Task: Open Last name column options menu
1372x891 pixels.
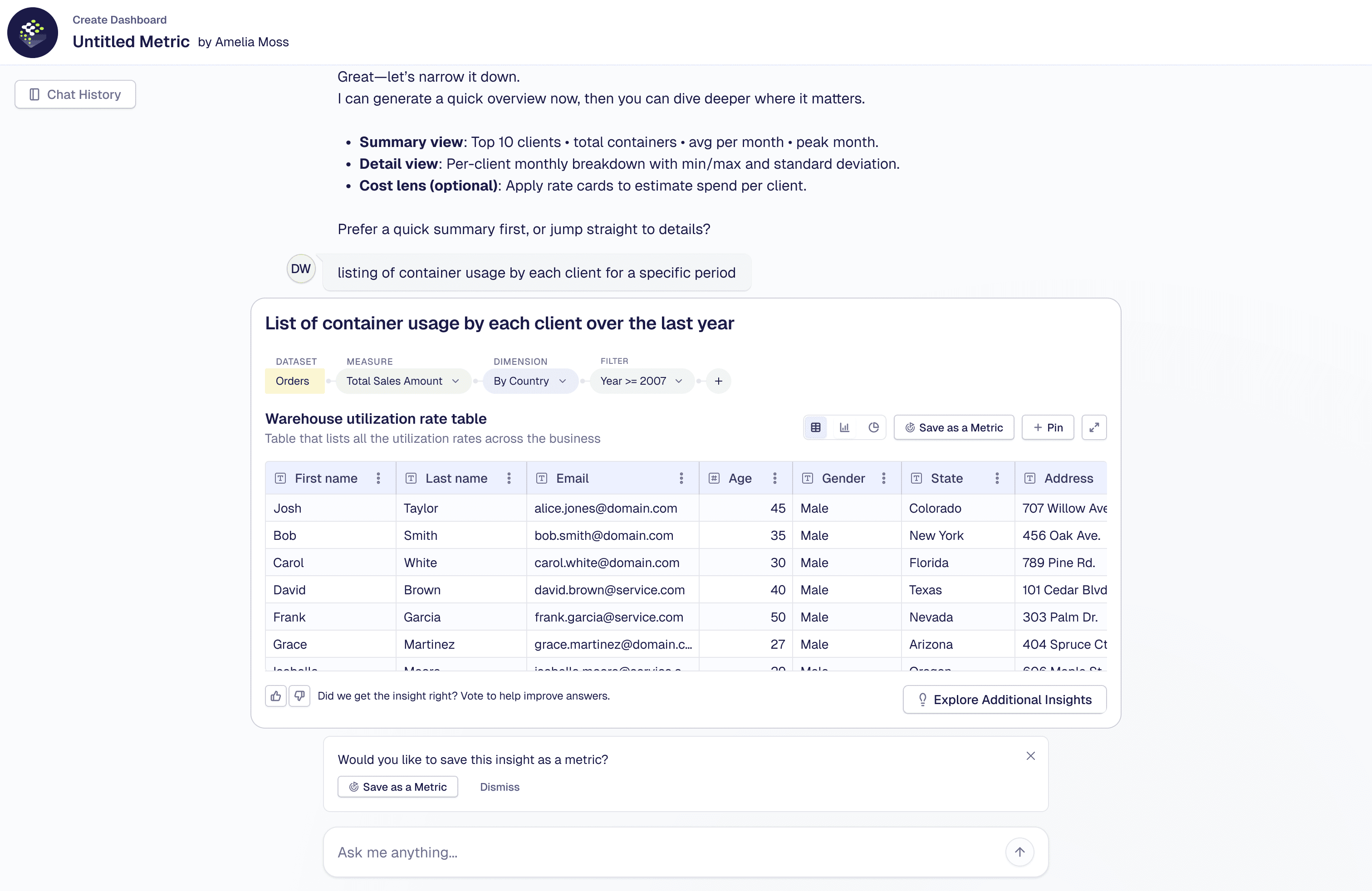Action: 509,478
